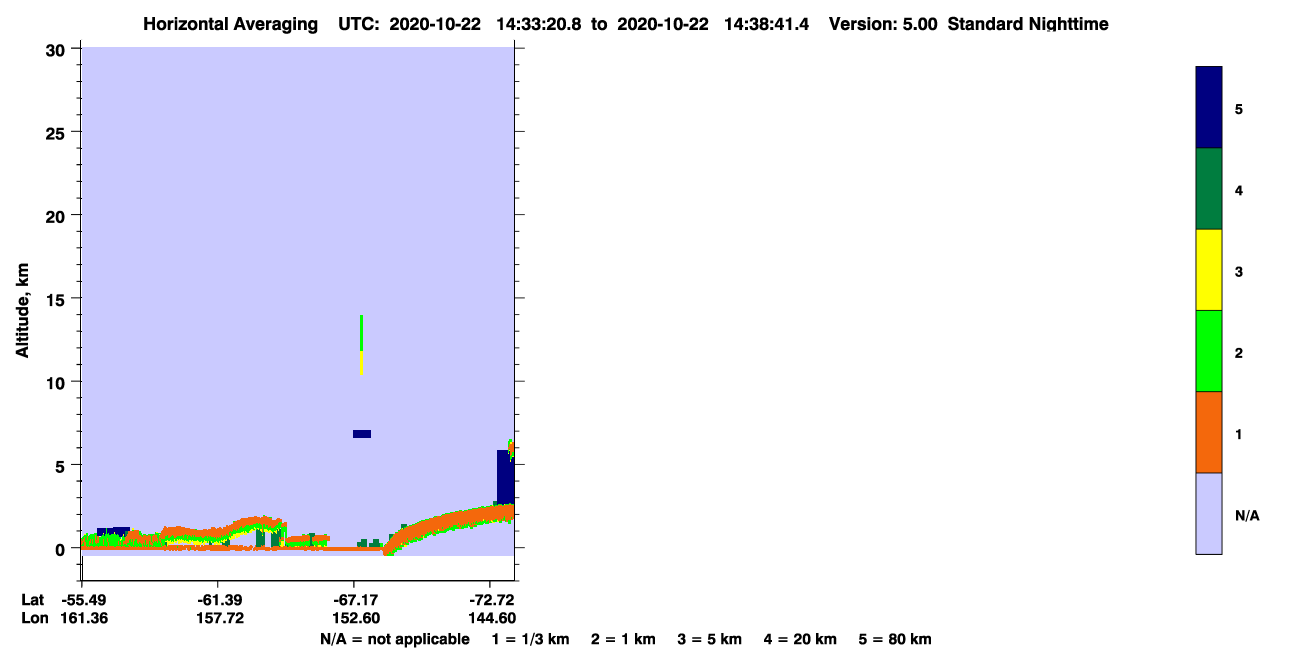Click the color bar label '1'
Screen dimensions: 1300x667
point(1239,434)
